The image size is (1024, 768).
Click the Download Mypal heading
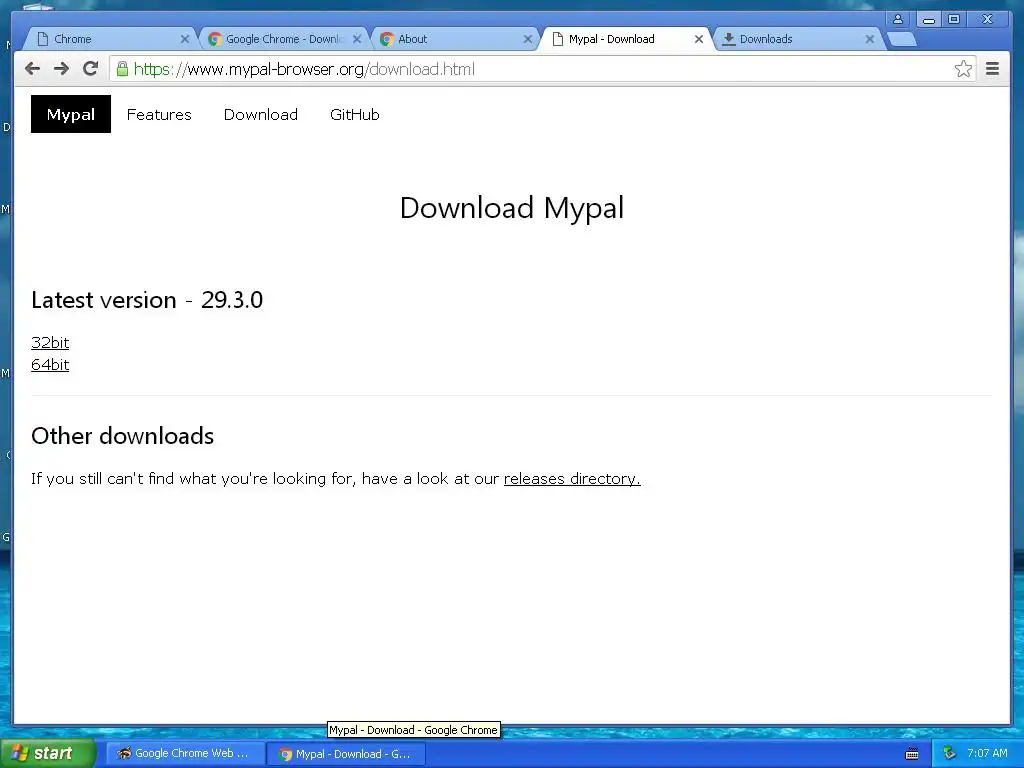point(512,208)
